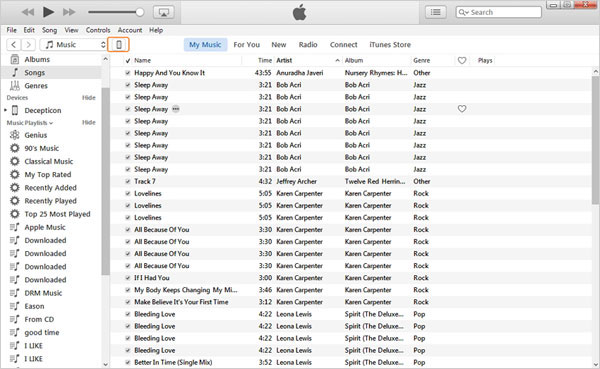Image resolution: width=600 pixels, height=369 pixels.
Task: Open the Account menu
Action: (x=130, y=30)
